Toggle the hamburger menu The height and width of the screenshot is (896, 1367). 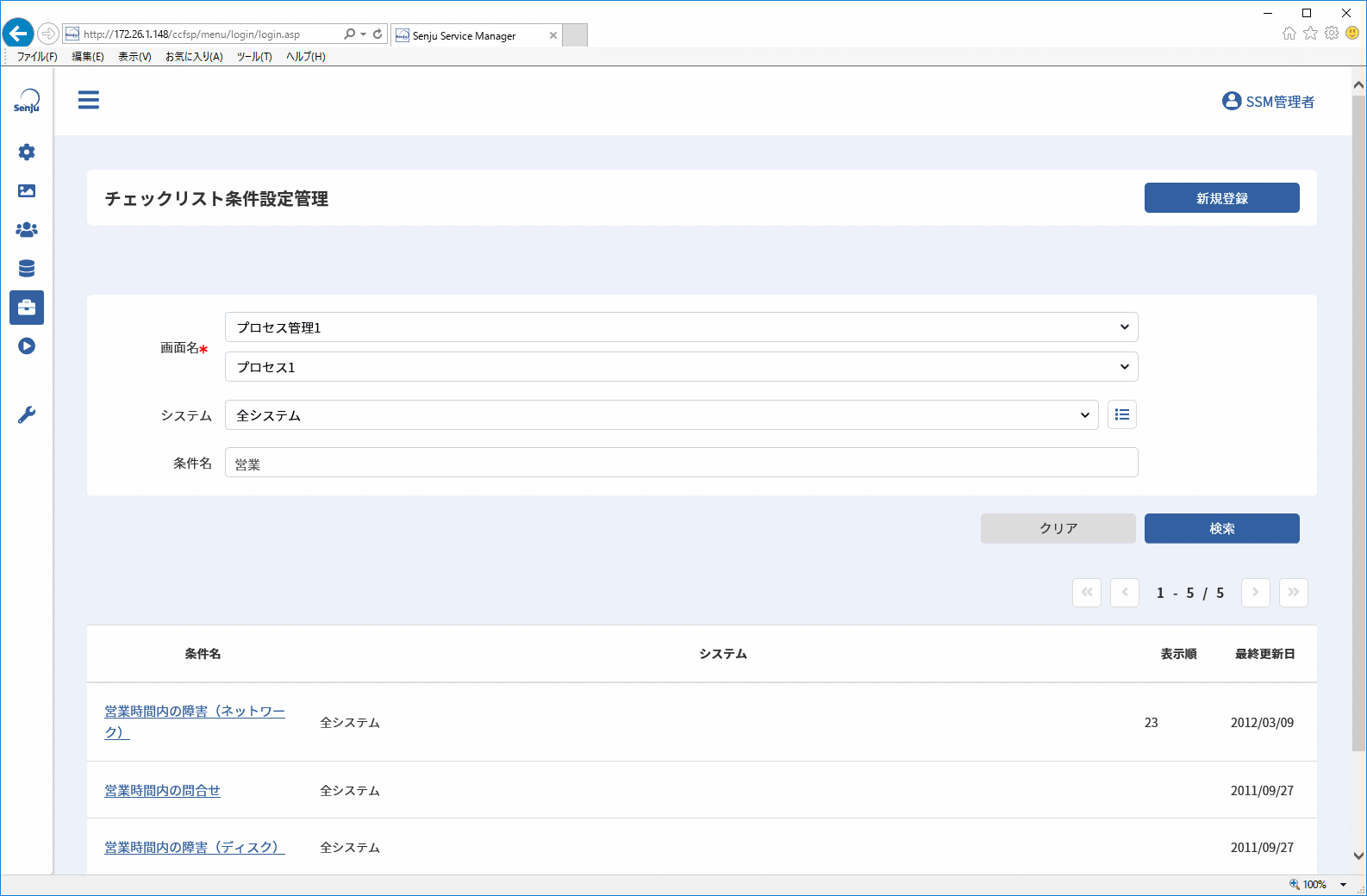(x=89, y=100)
